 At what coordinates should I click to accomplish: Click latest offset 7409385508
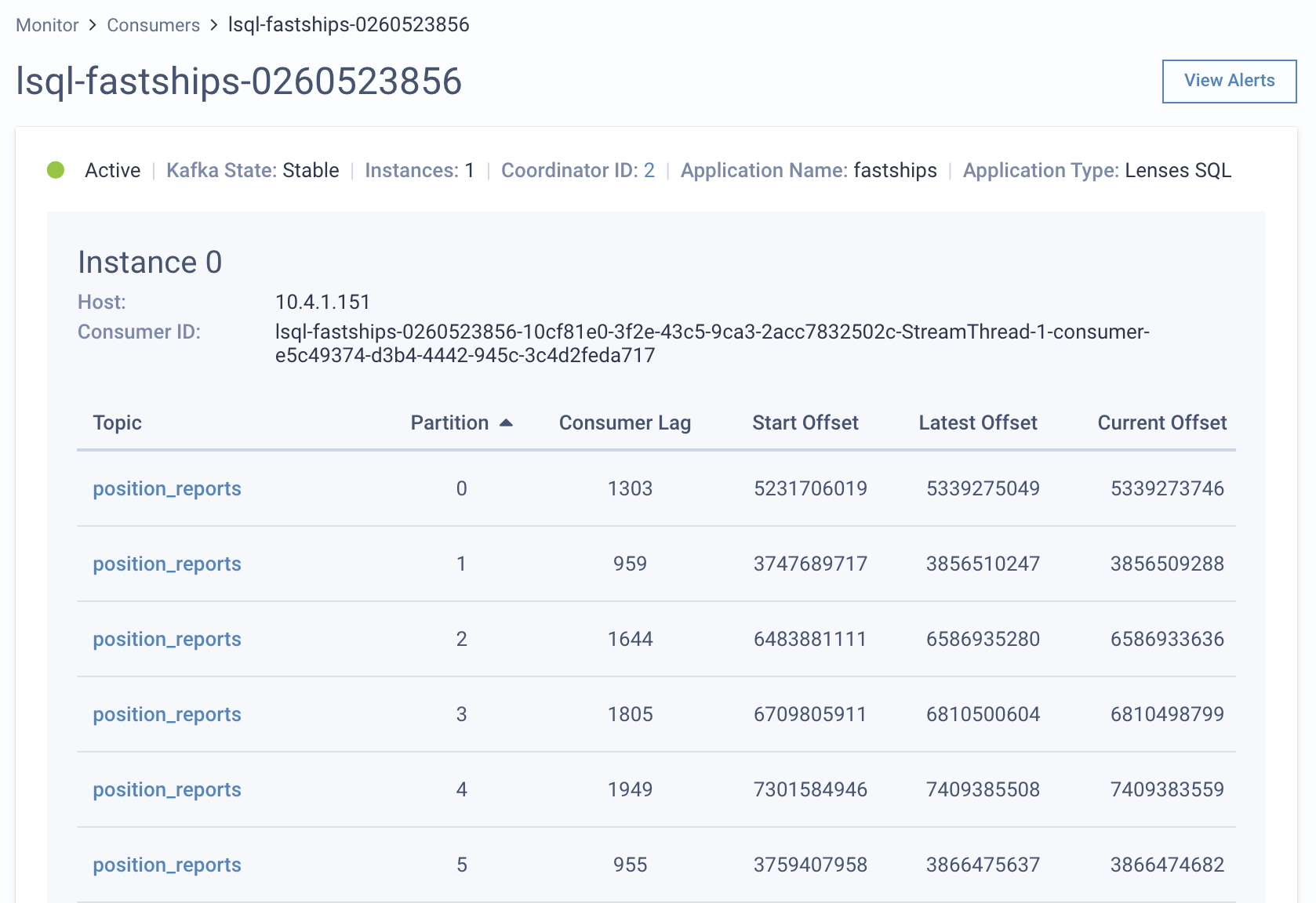(983, 789)
